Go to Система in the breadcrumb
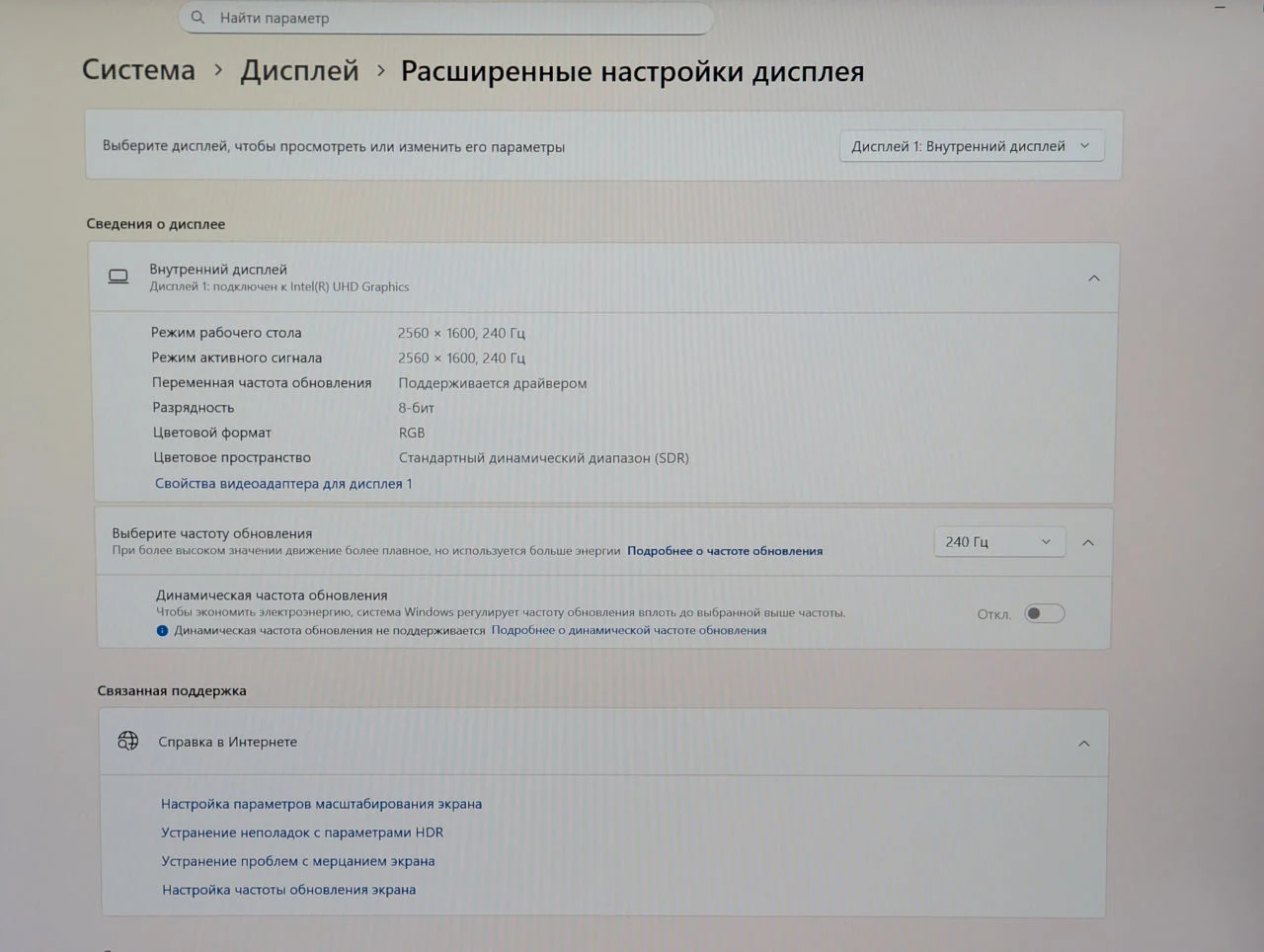 click(138, 70)
